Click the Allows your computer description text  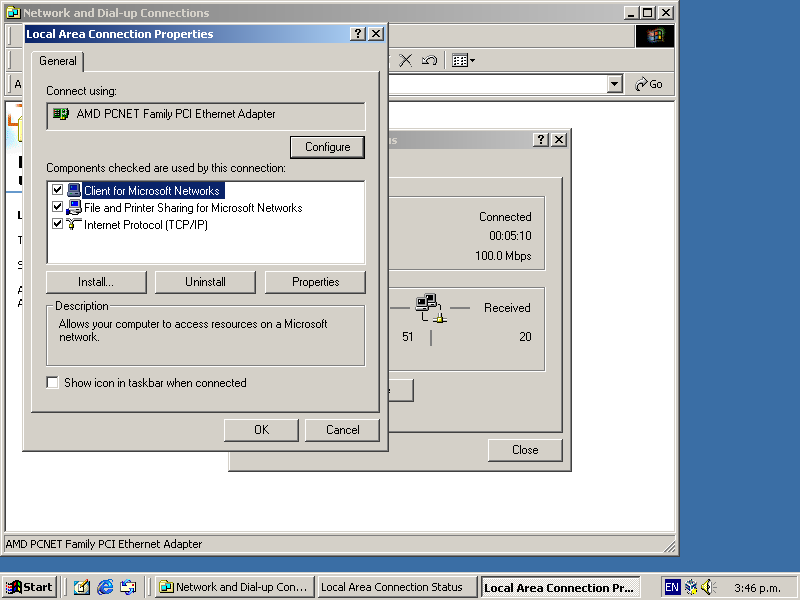click(193, 330)
